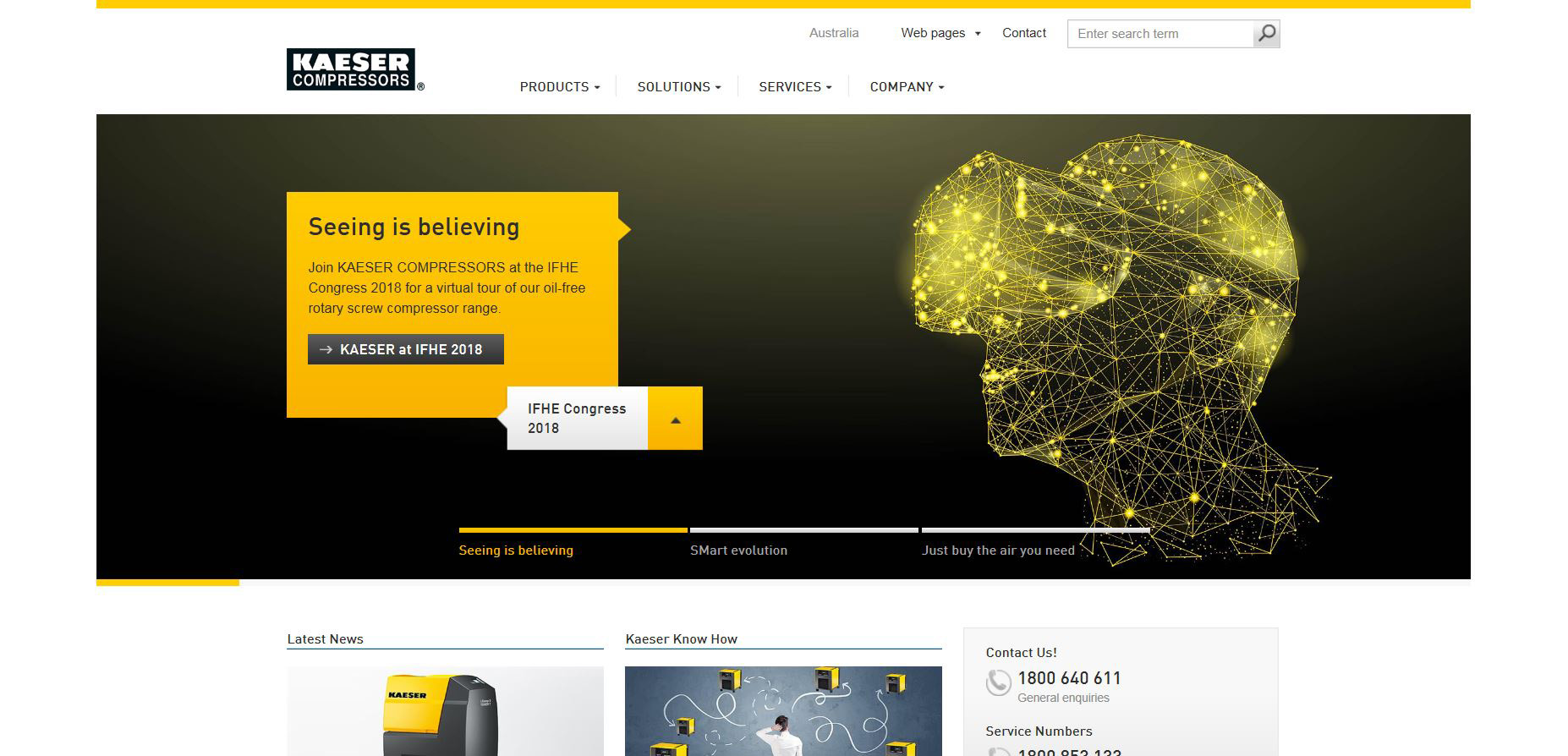Open the Contact link
This screenshot has width=1568, height=756.
1024,33
